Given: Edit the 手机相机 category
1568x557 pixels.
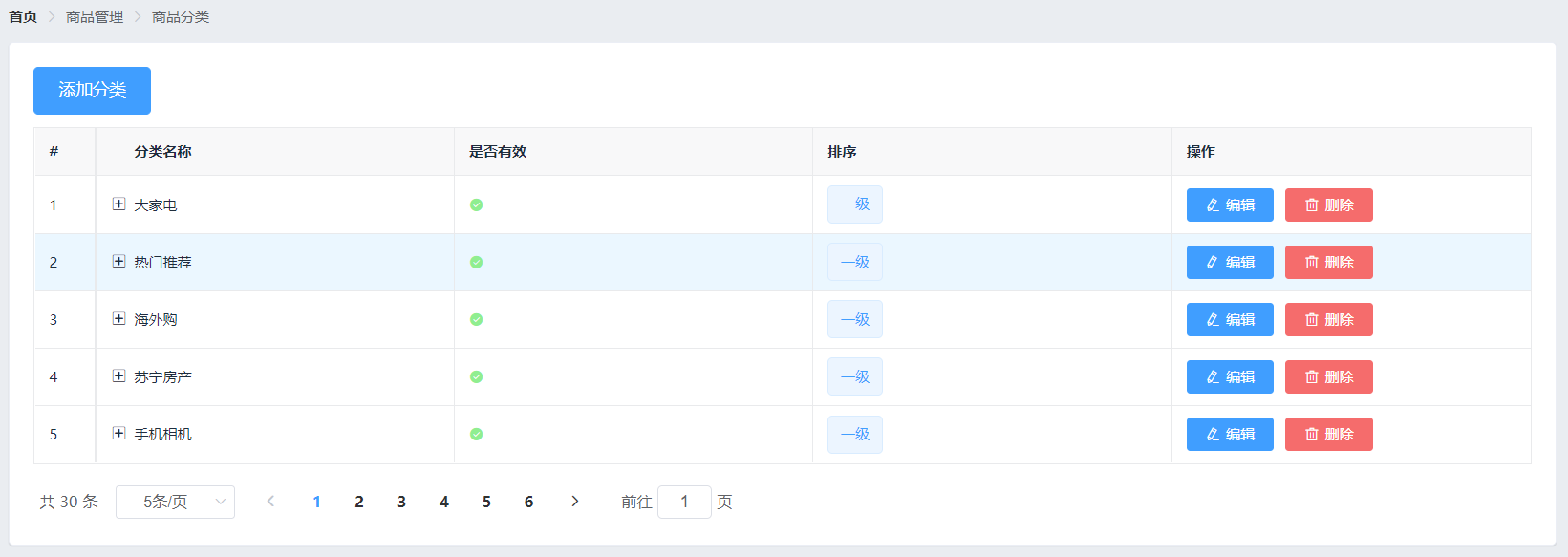Looking at the screenshot, I should (x=1229, y=435).
